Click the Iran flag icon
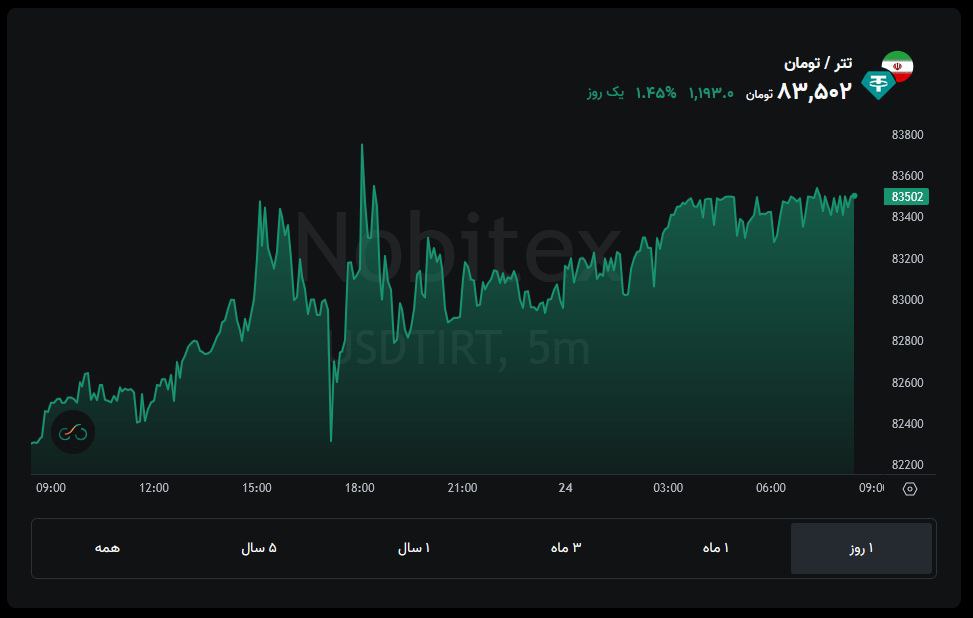This screenshot has height=618, width=973. pyautogui.click(x=898, y=66)
